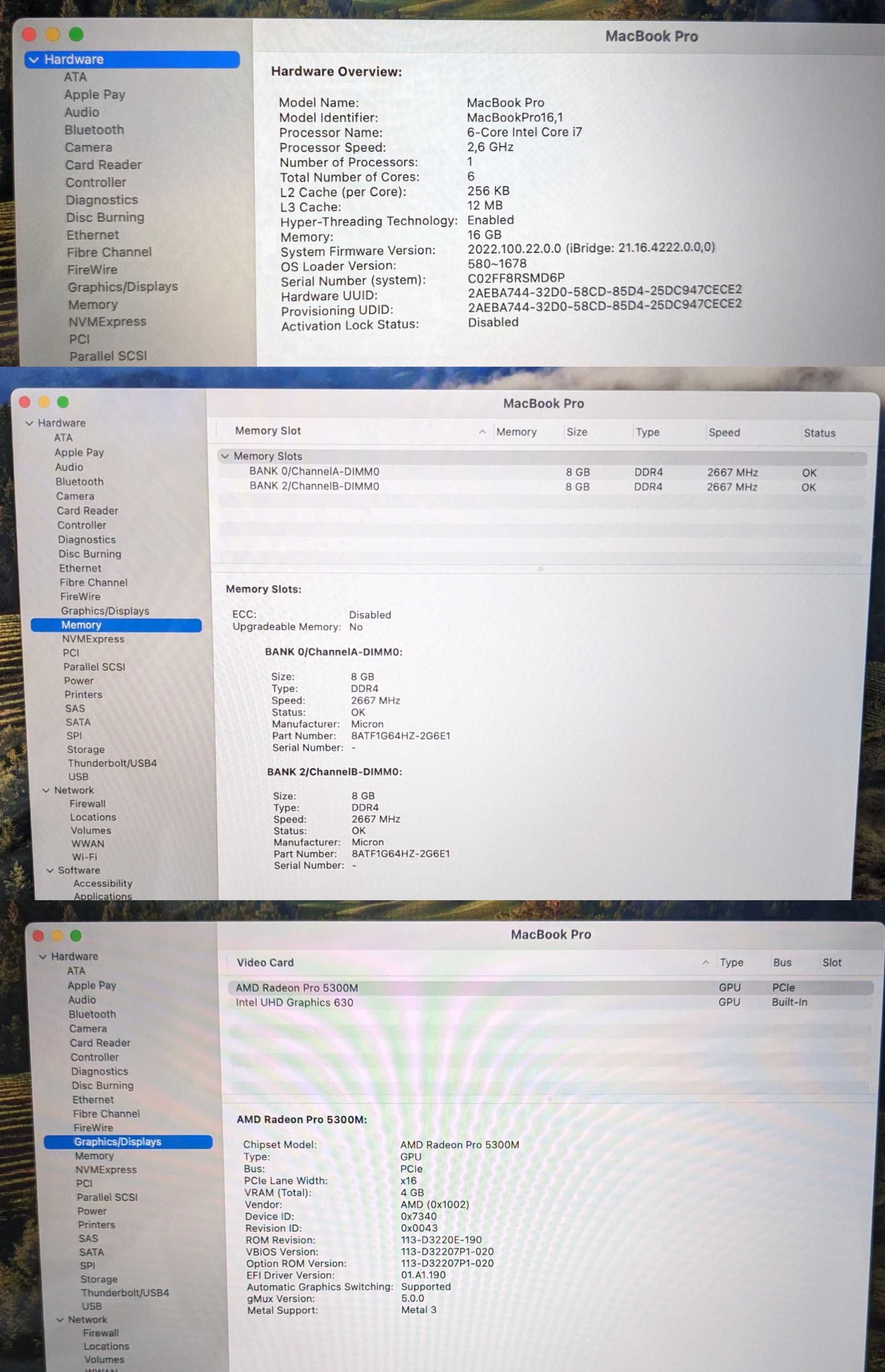Screen dimensions: 885x1372
Task: Select Graphics/Displays in the top window sidebar
Action: point(123,286)
